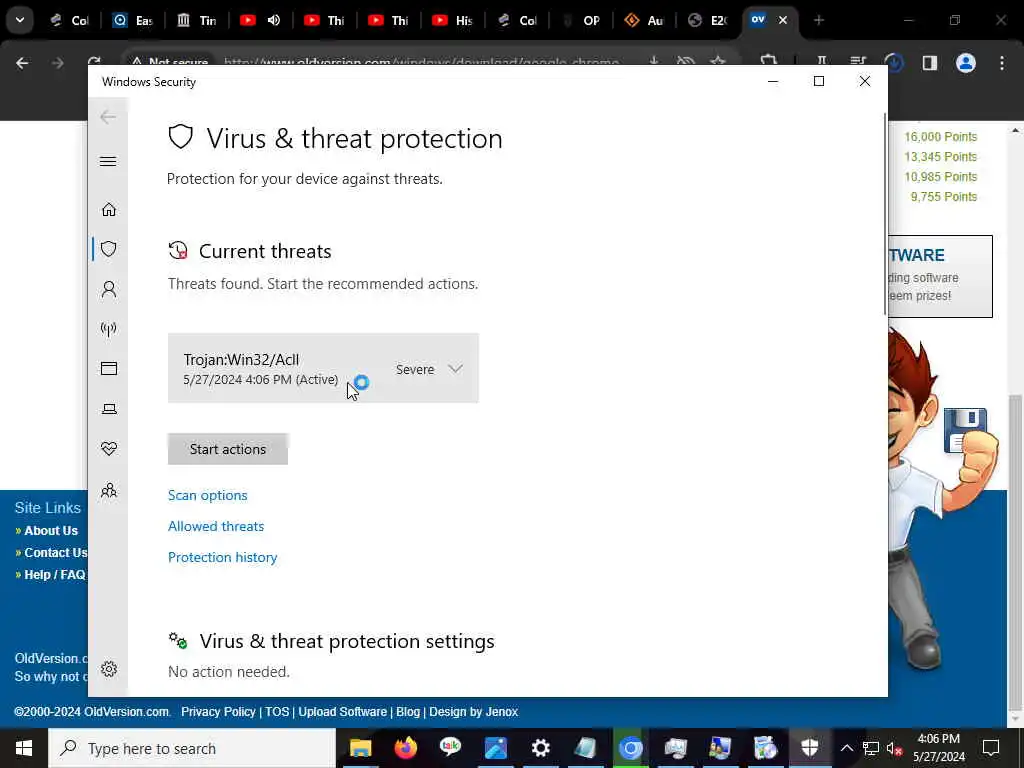1024x768 pixels.
Task: Click the Severe severity label
Action: pyautogui.click(x=415, y=369)
